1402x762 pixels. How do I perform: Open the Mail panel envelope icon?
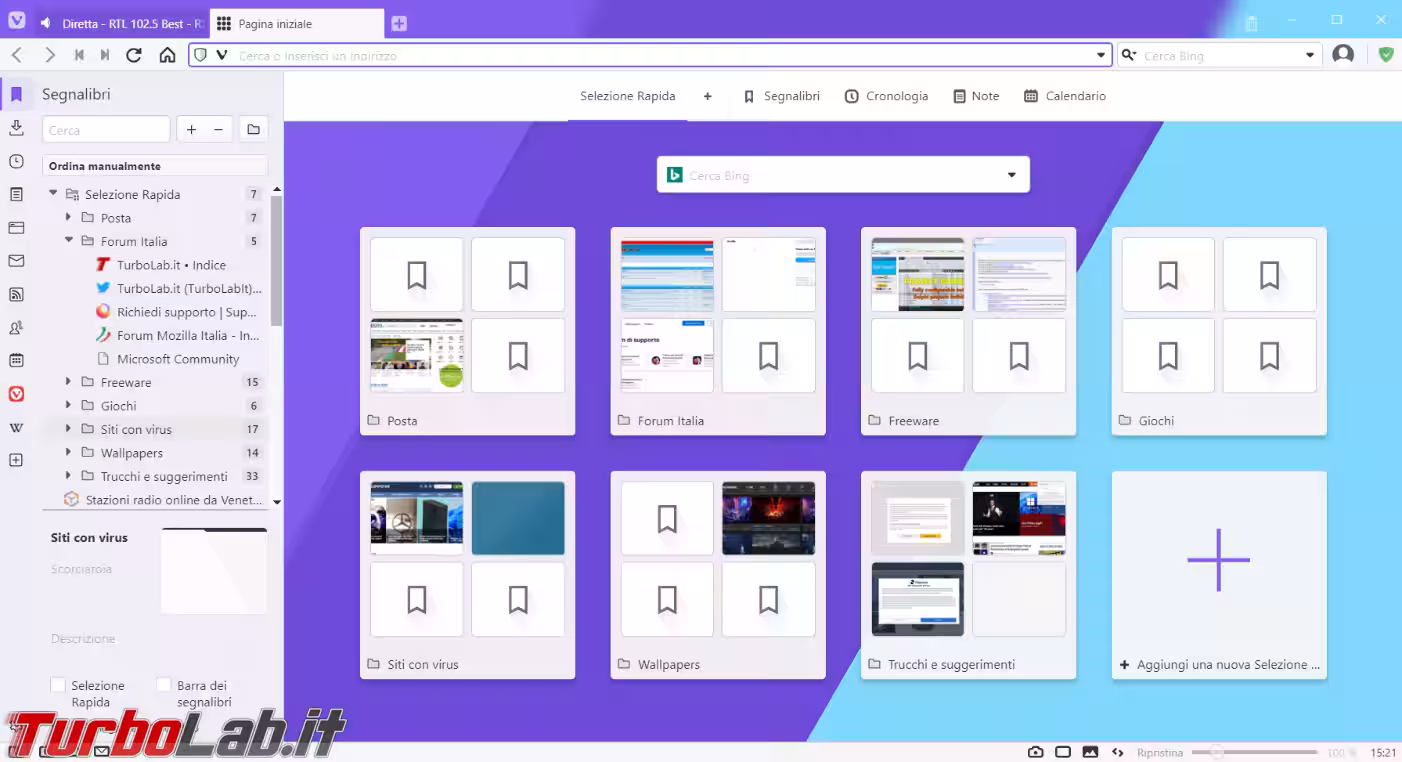pyautogui.click(x=16, y=261)
